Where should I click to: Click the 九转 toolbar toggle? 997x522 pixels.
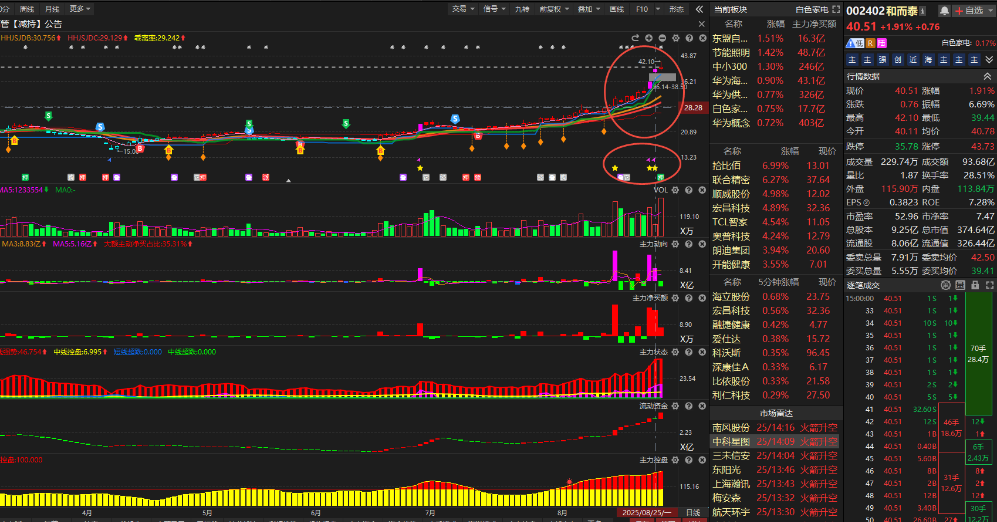522,9
